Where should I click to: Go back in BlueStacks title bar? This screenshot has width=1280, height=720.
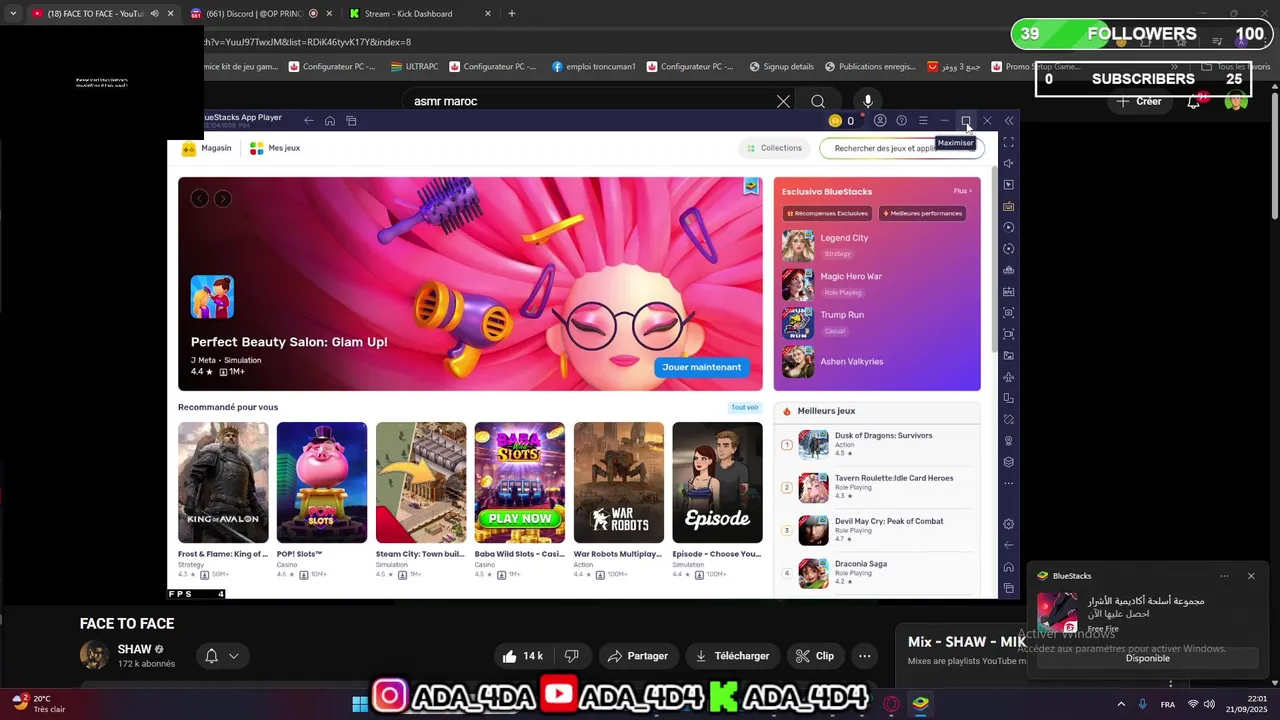(308, 121)
